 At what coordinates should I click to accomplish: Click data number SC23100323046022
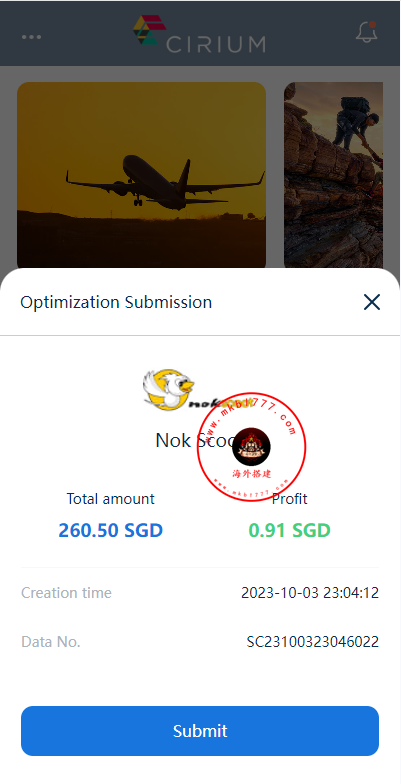(312, 642)
